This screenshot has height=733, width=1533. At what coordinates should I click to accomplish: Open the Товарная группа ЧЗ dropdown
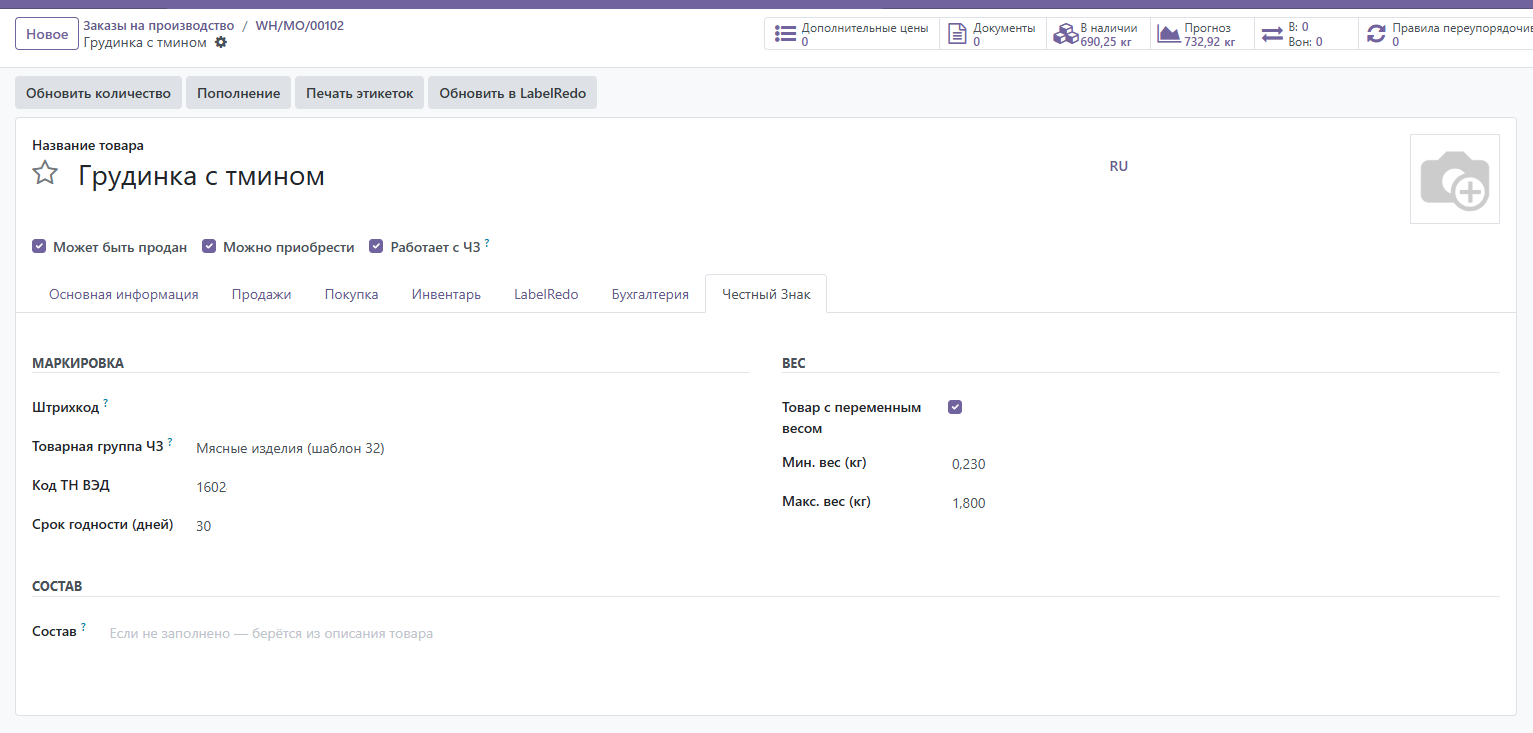472,448
